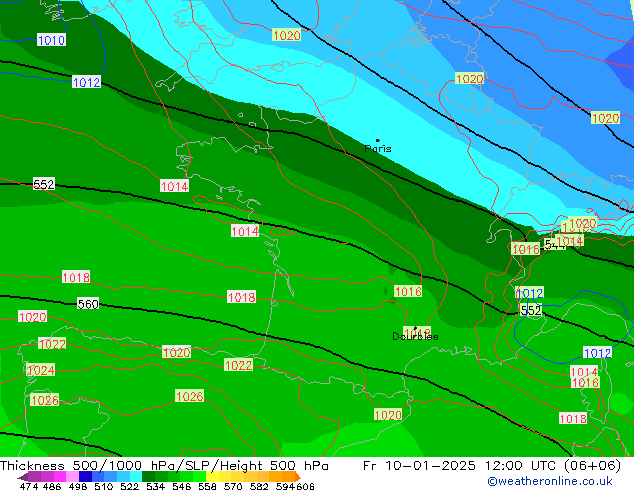
Task: Pick the dark blue legend swatch
Action: pyautogui.click(x=85, y=476)
